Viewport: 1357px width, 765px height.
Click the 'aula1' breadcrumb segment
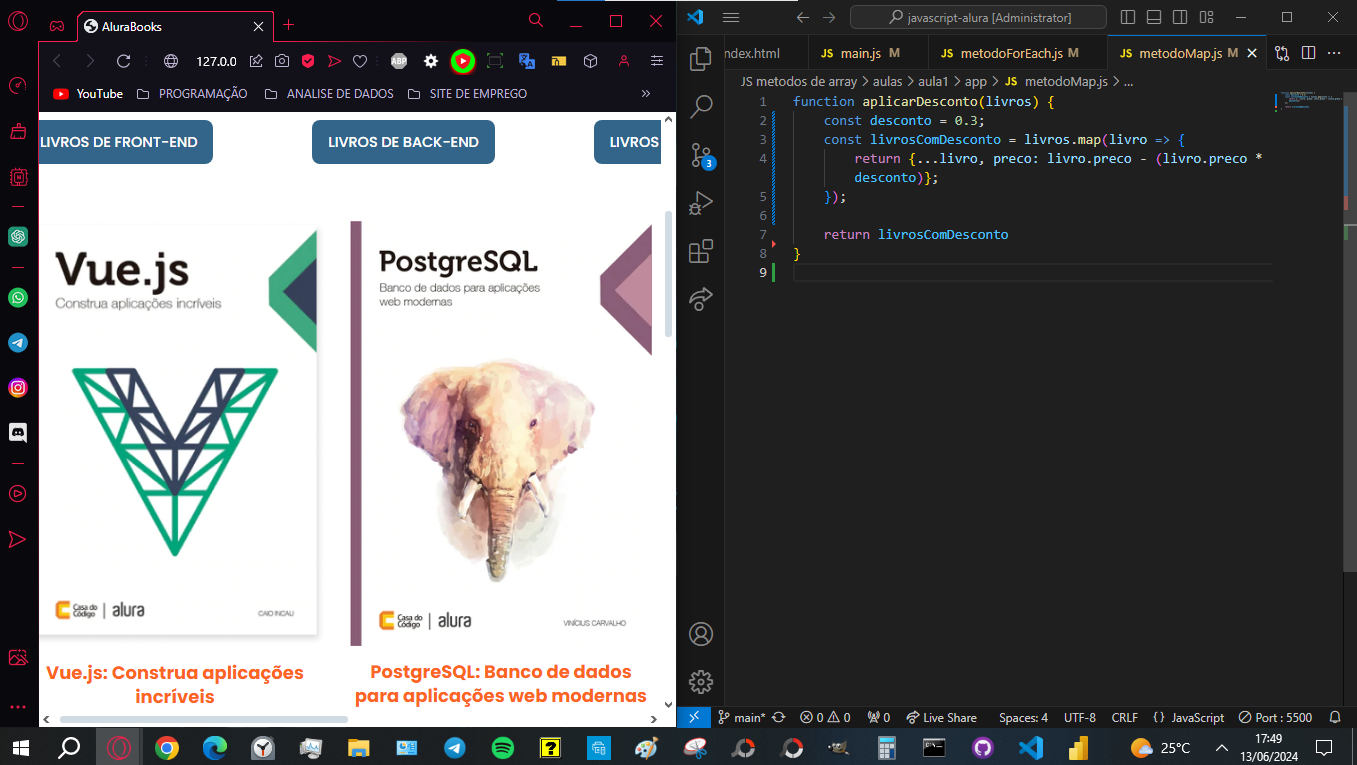coord(935,82)
